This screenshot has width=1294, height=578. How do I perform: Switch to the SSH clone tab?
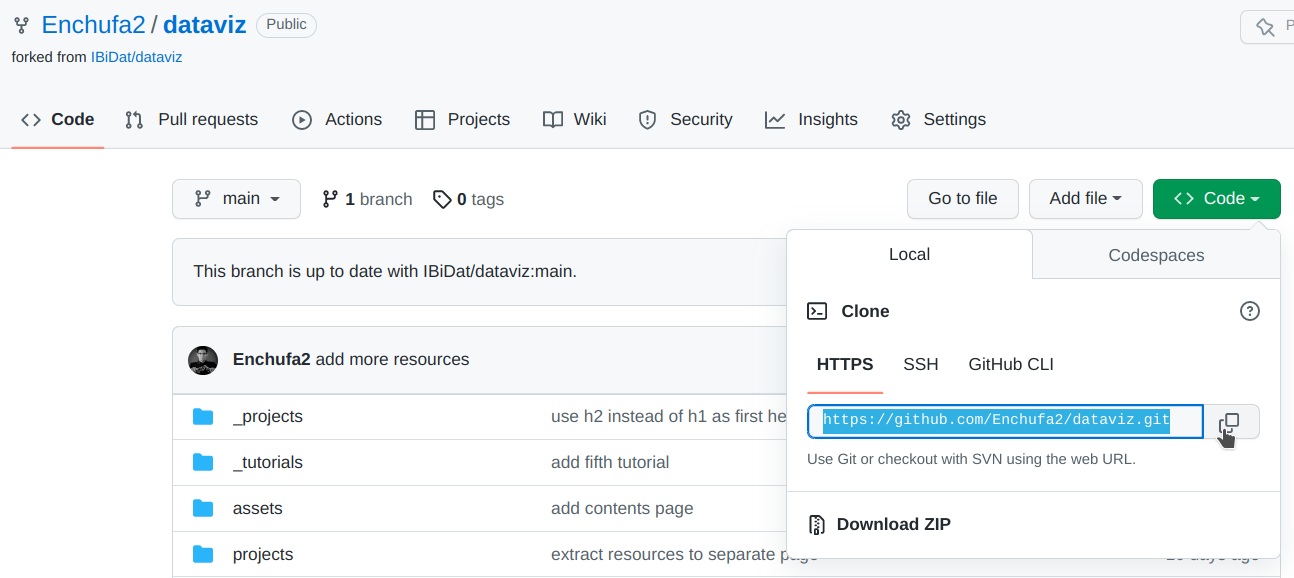coord(921,364)
